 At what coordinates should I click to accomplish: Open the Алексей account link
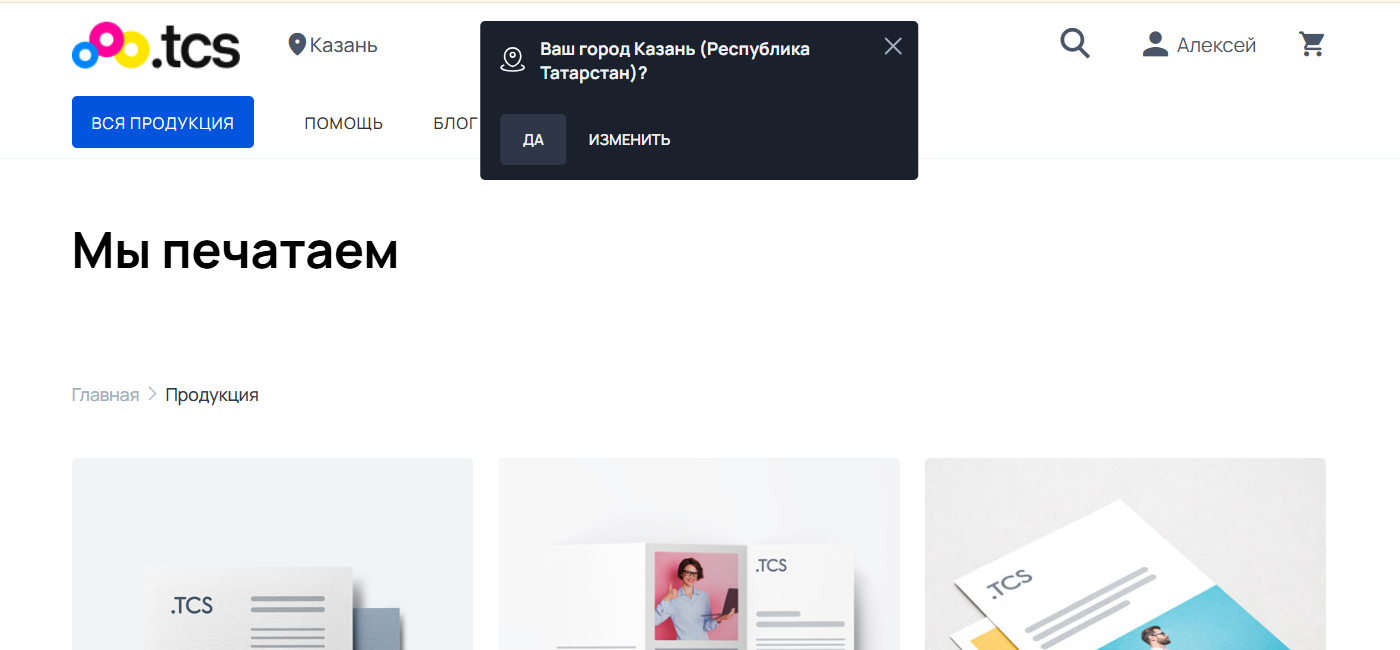(x=1216, y=45)
